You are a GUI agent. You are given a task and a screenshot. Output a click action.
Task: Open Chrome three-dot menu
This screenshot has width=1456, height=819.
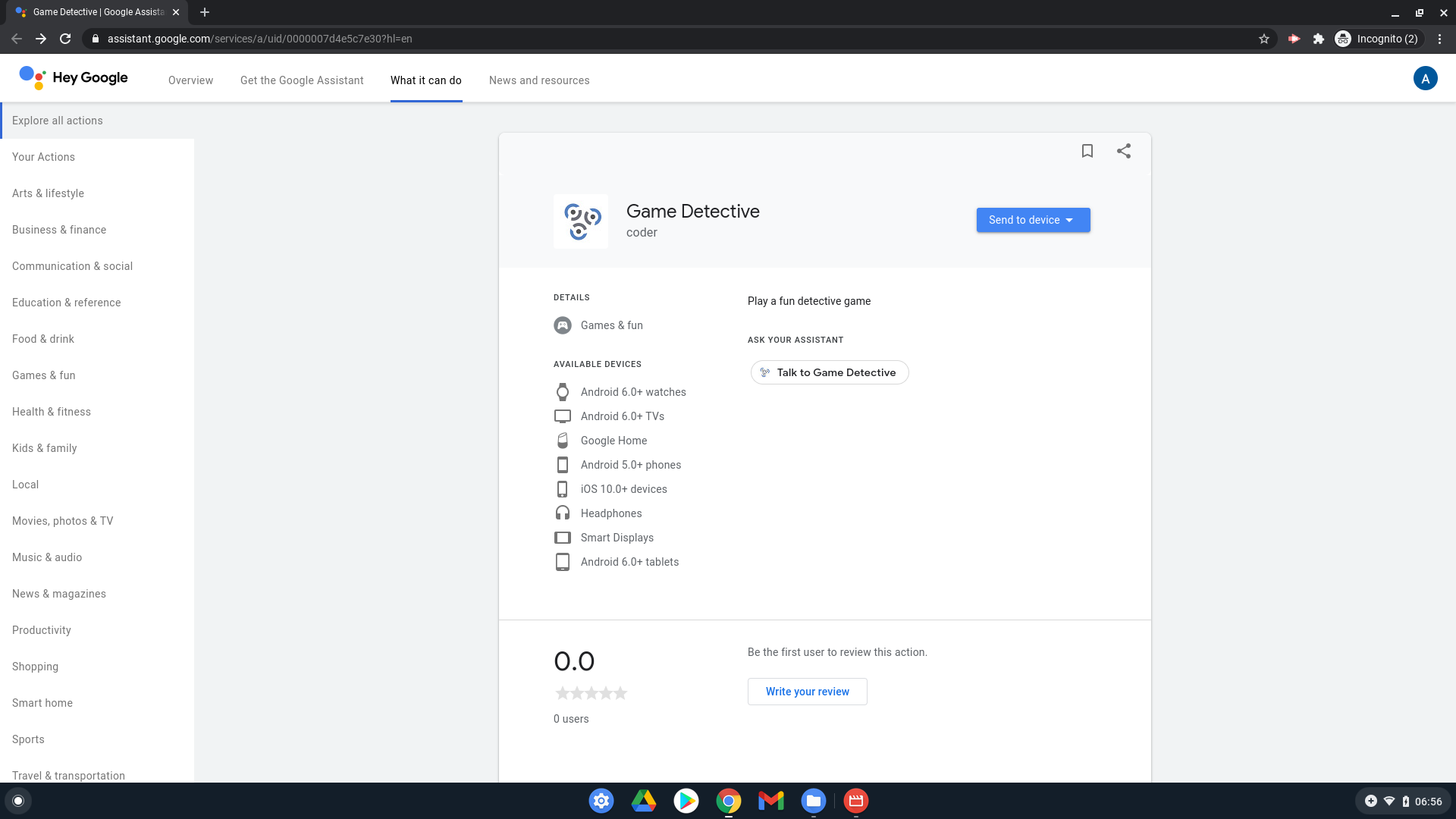tap(1439, 39)
